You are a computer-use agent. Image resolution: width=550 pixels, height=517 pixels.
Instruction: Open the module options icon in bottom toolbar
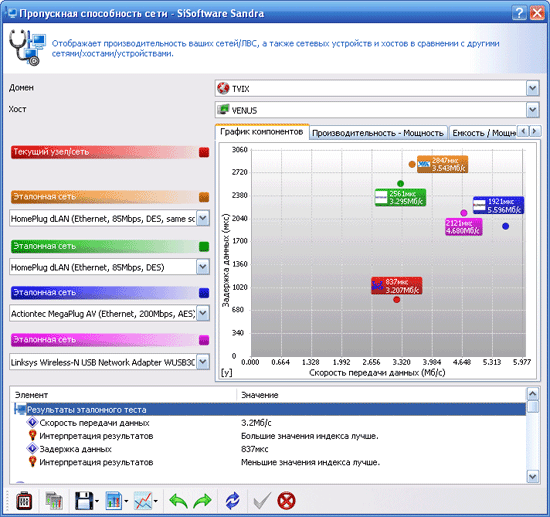coord(24,501)
